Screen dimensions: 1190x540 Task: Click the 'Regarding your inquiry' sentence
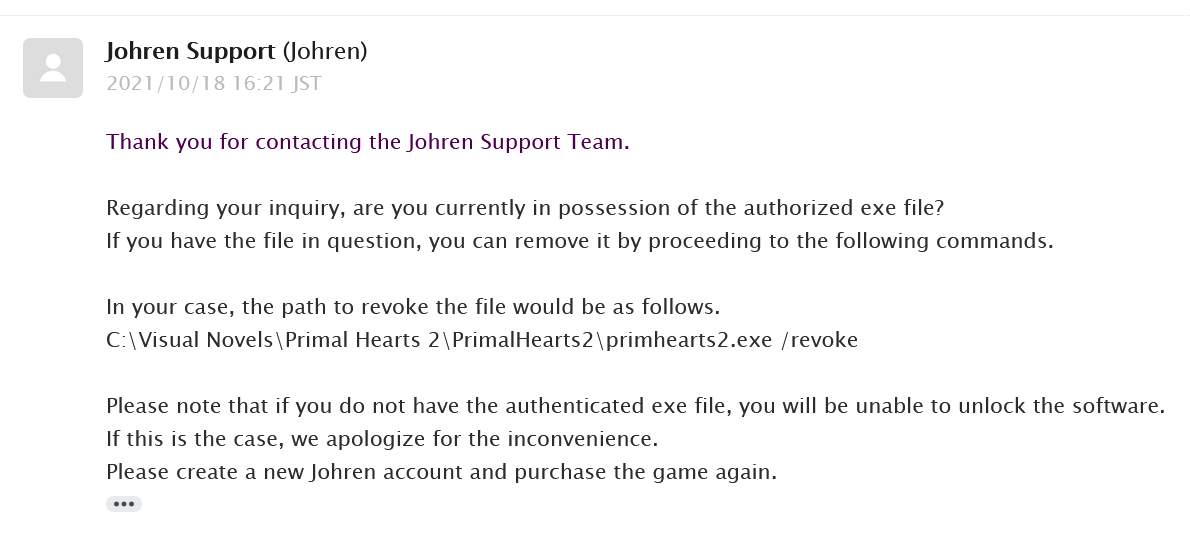tap(525, 208)
